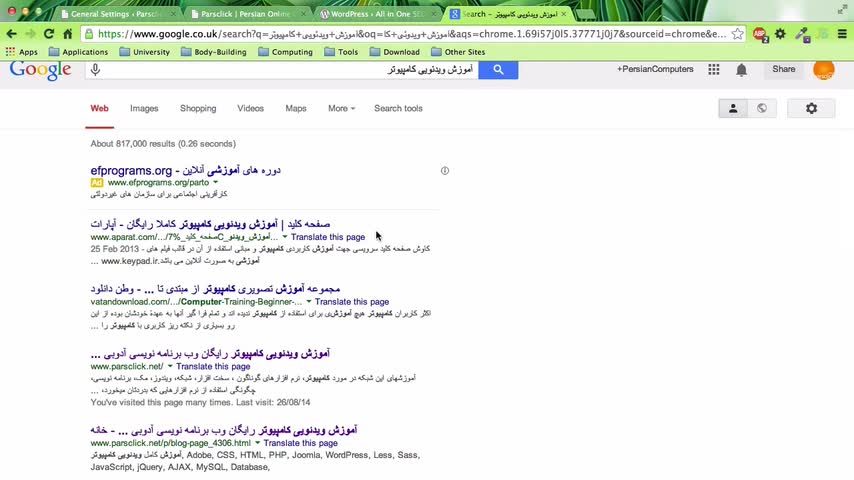This screenshot has height=480, width=854.
Task: Open the Other Sites bookmarks folder
Action: 458,52
